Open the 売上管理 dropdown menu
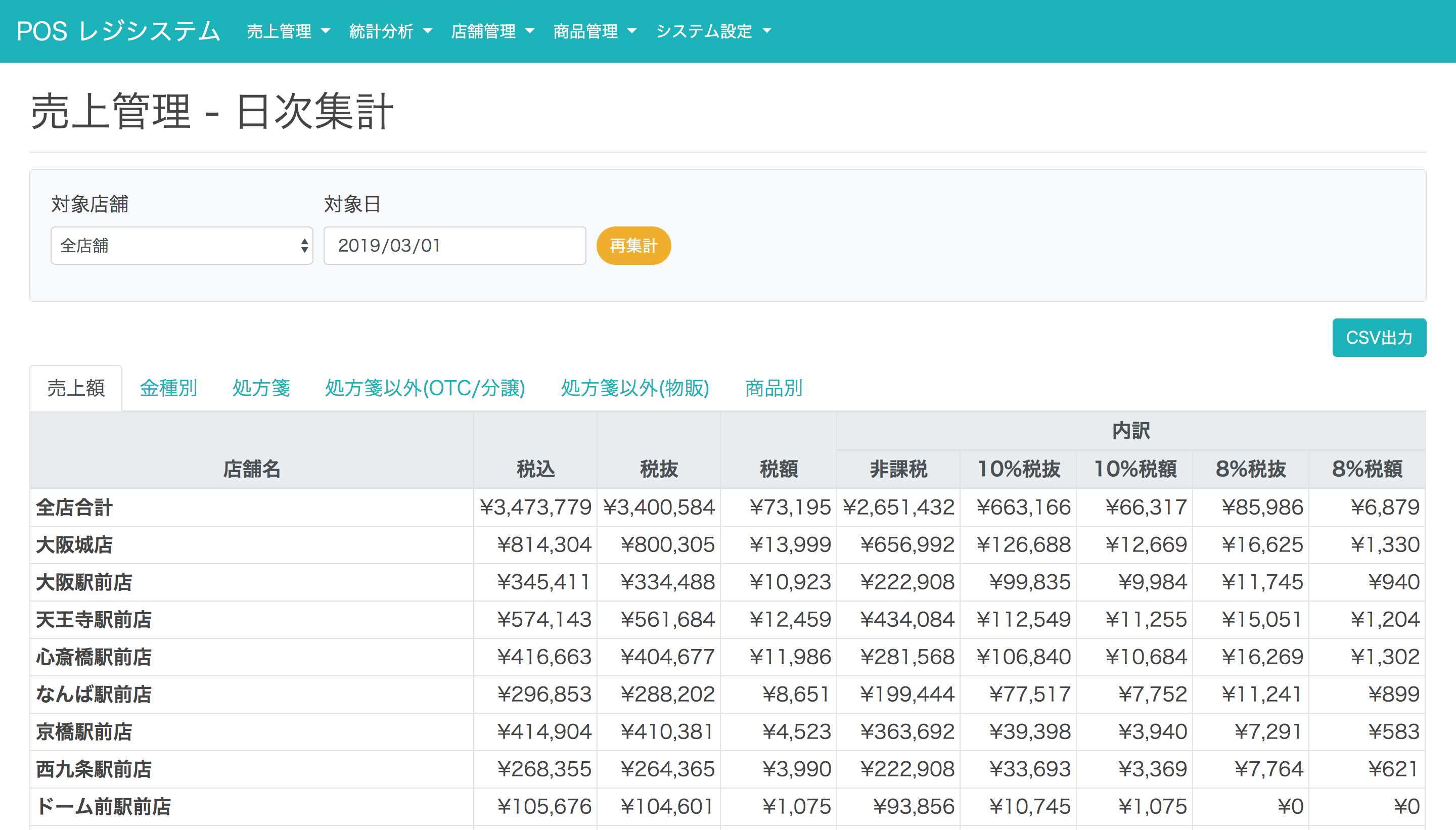 (x=288, y=31)
